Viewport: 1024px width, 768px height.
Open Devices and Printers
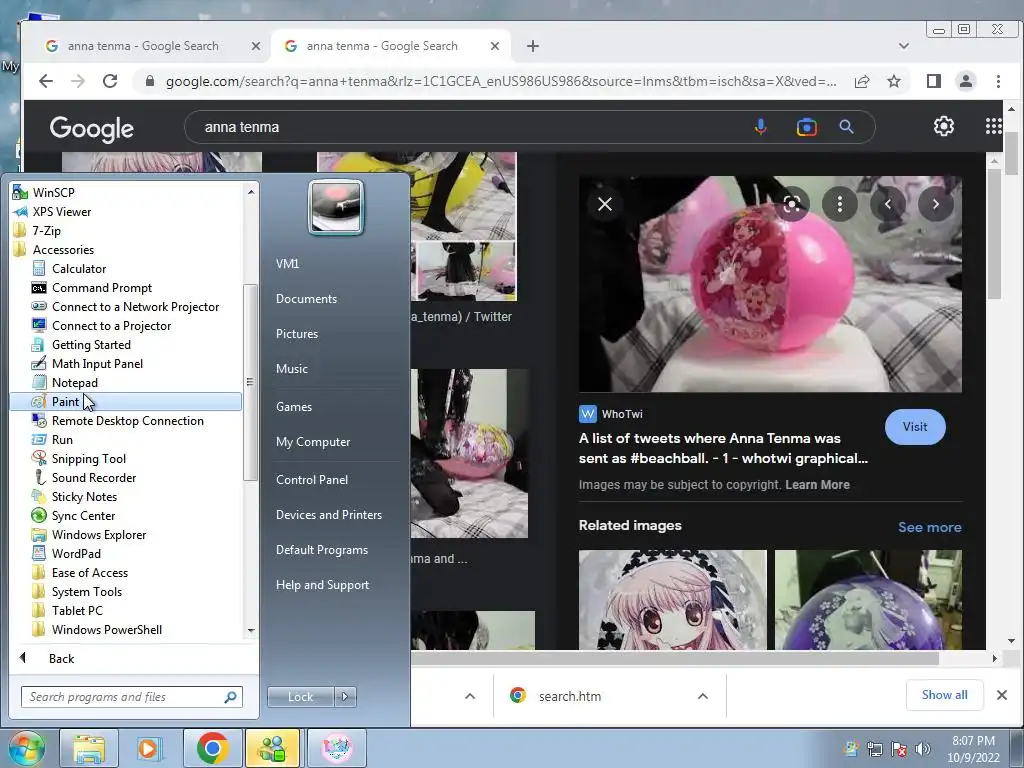tap(328, 515)
